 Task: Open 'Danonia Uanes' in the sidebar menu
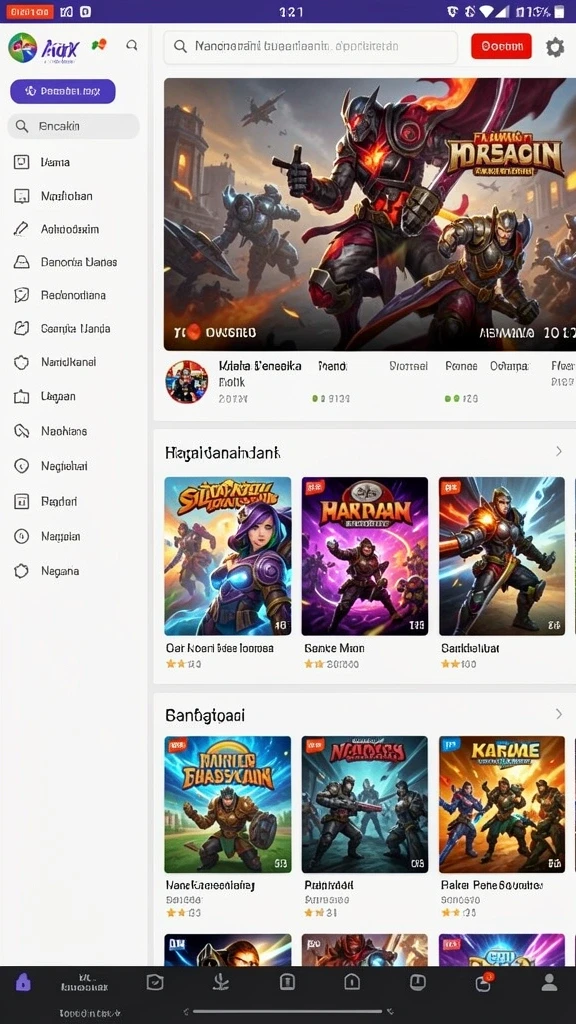79,262
